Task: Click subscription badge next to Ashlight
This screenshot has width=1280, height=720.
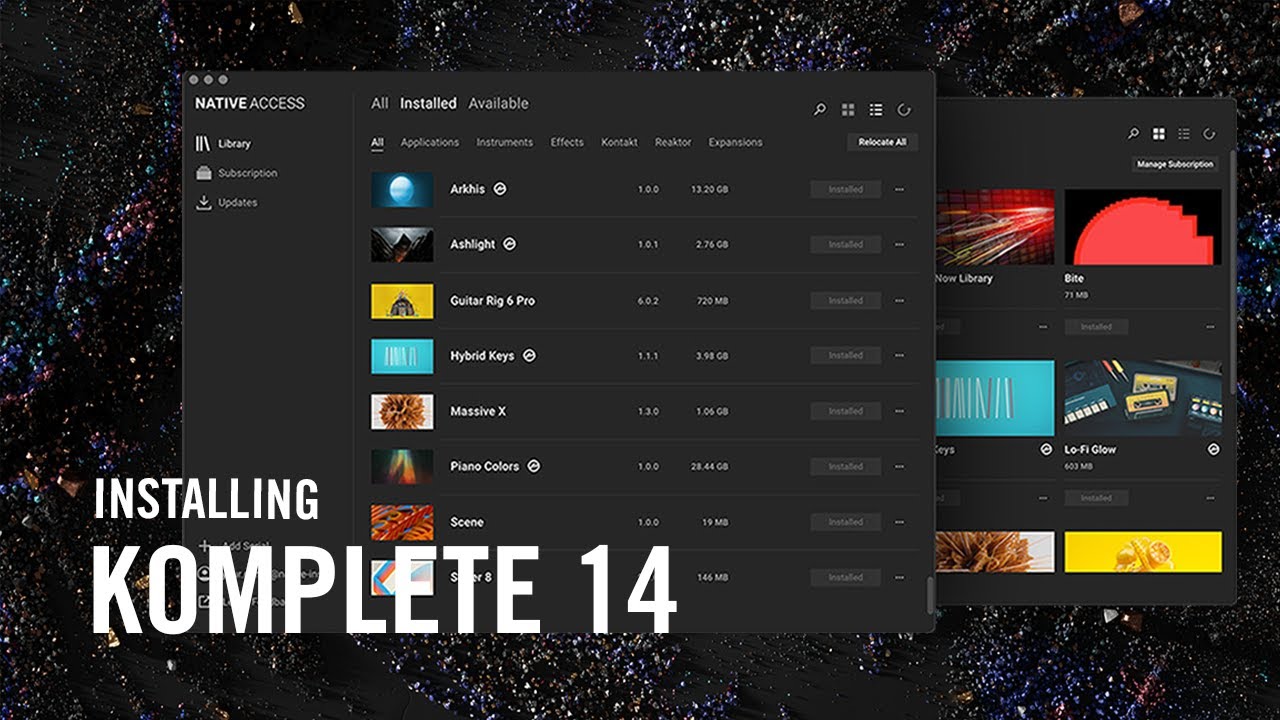Action: coord(510,243)
